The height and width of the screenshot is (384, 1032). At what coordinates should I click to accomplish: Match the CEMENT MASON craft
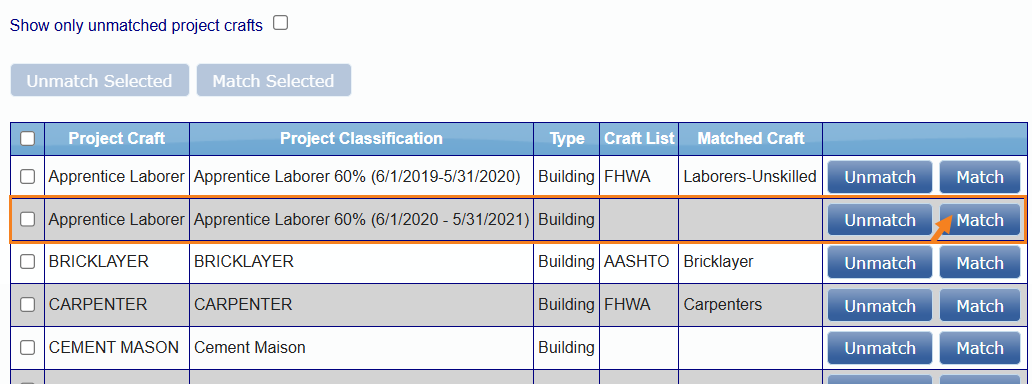click(980, 348)
